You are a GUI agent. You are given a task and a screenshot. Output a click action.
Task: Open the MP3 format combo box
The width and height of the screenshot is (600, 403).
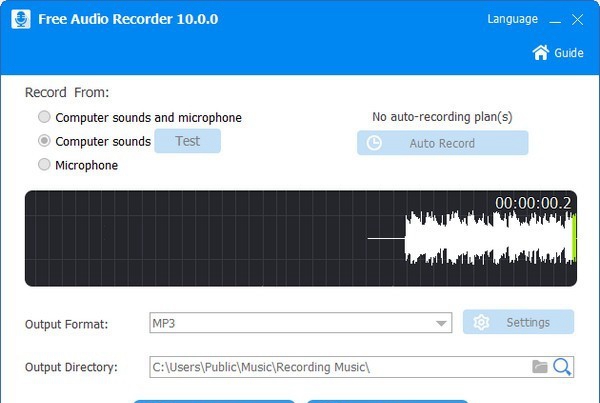click(x=301, y=323)
